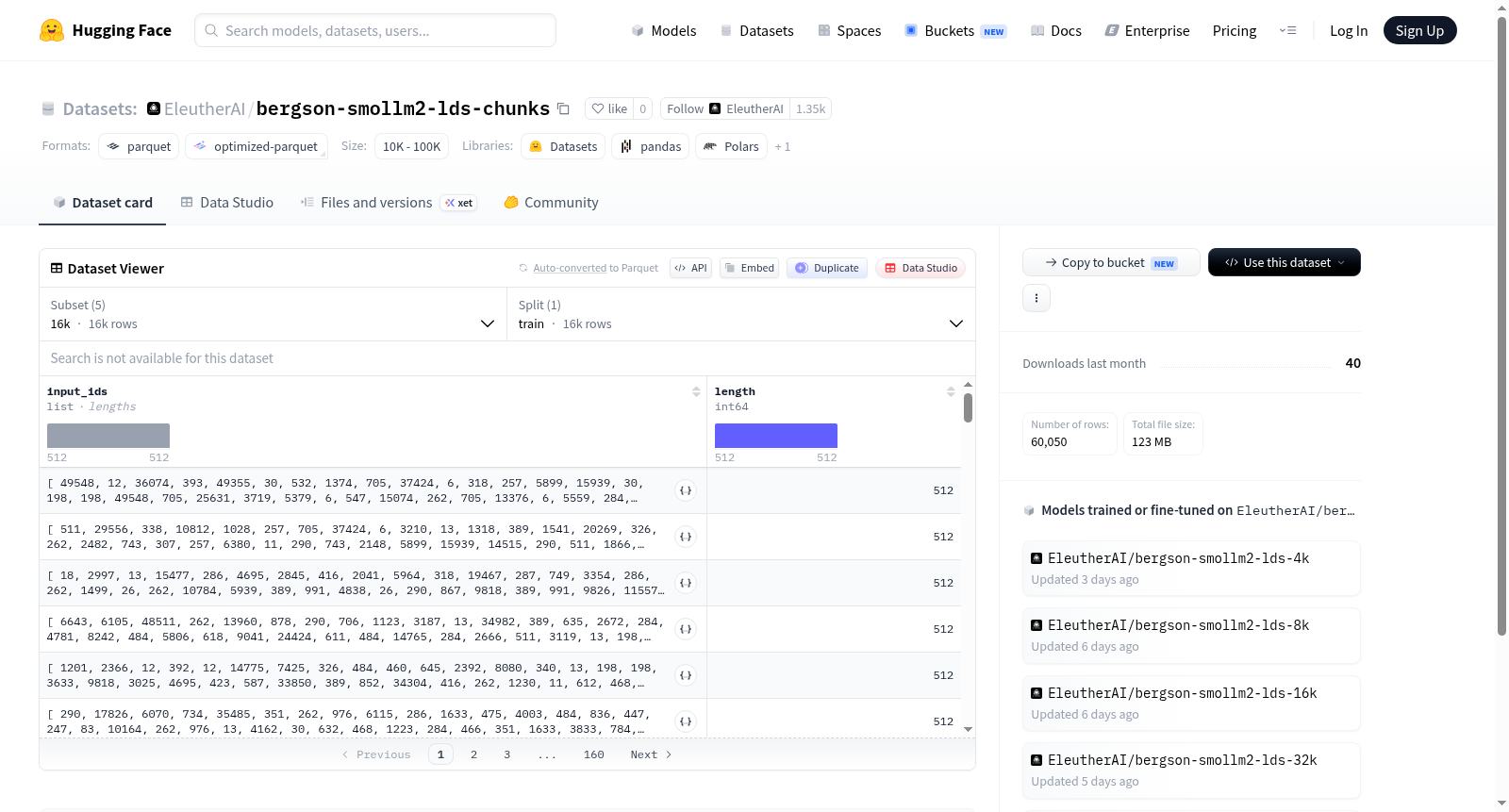Open the three-dot more options button
This screenshot has height=812, width=1509.
click(x=1036, y=298)
